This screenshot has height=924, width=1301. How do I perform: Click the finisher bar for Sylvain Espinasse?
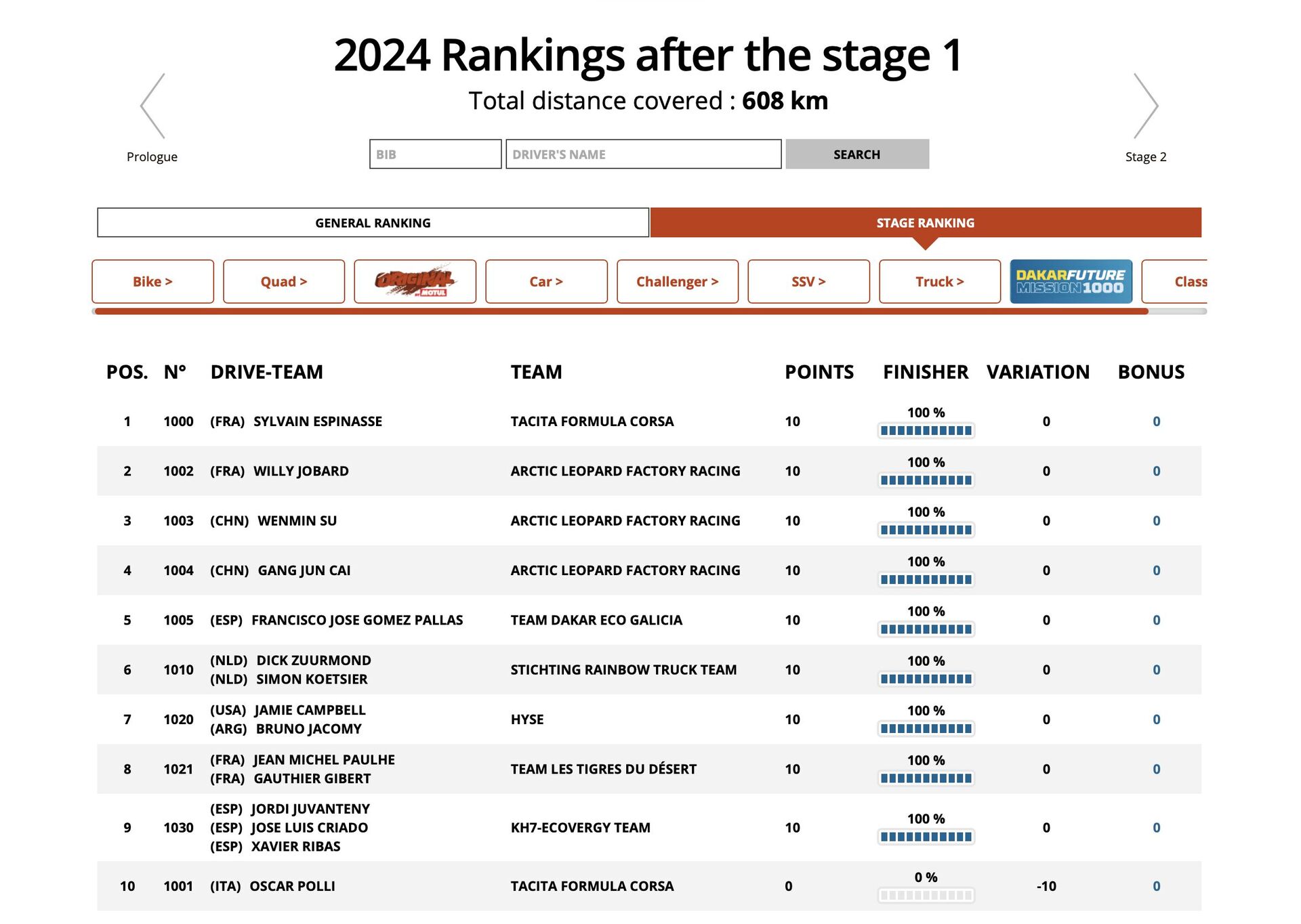(926, 430)
